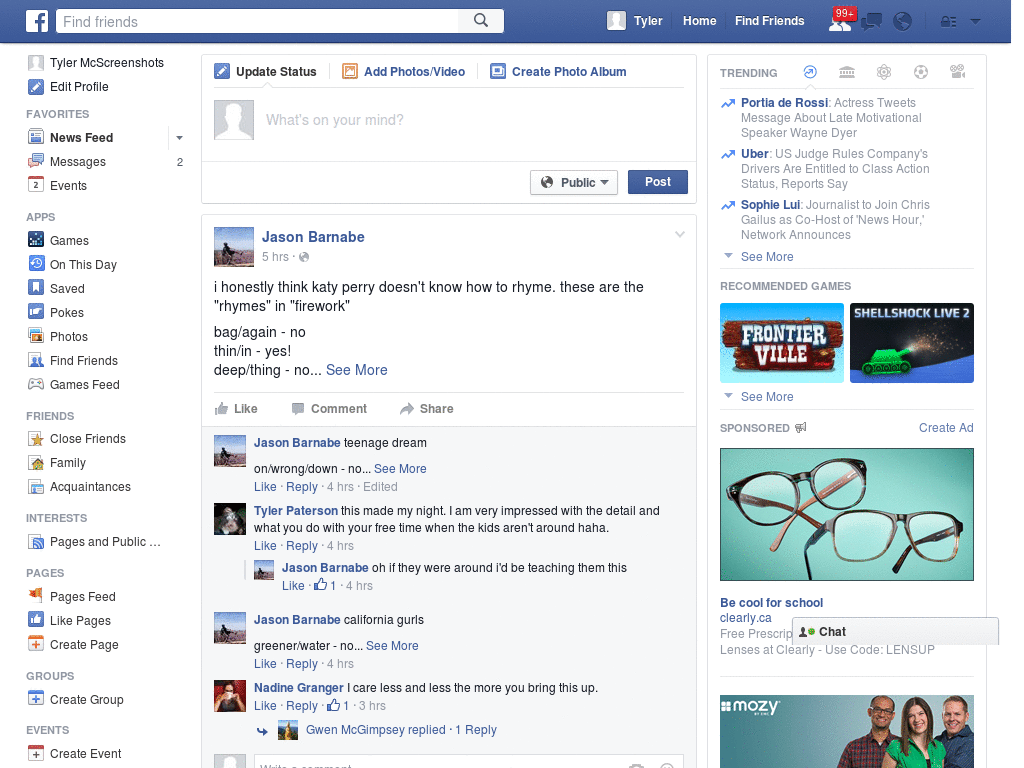
Task: Select Top Trends icon in Trending panel
Action: pos(810,72)
